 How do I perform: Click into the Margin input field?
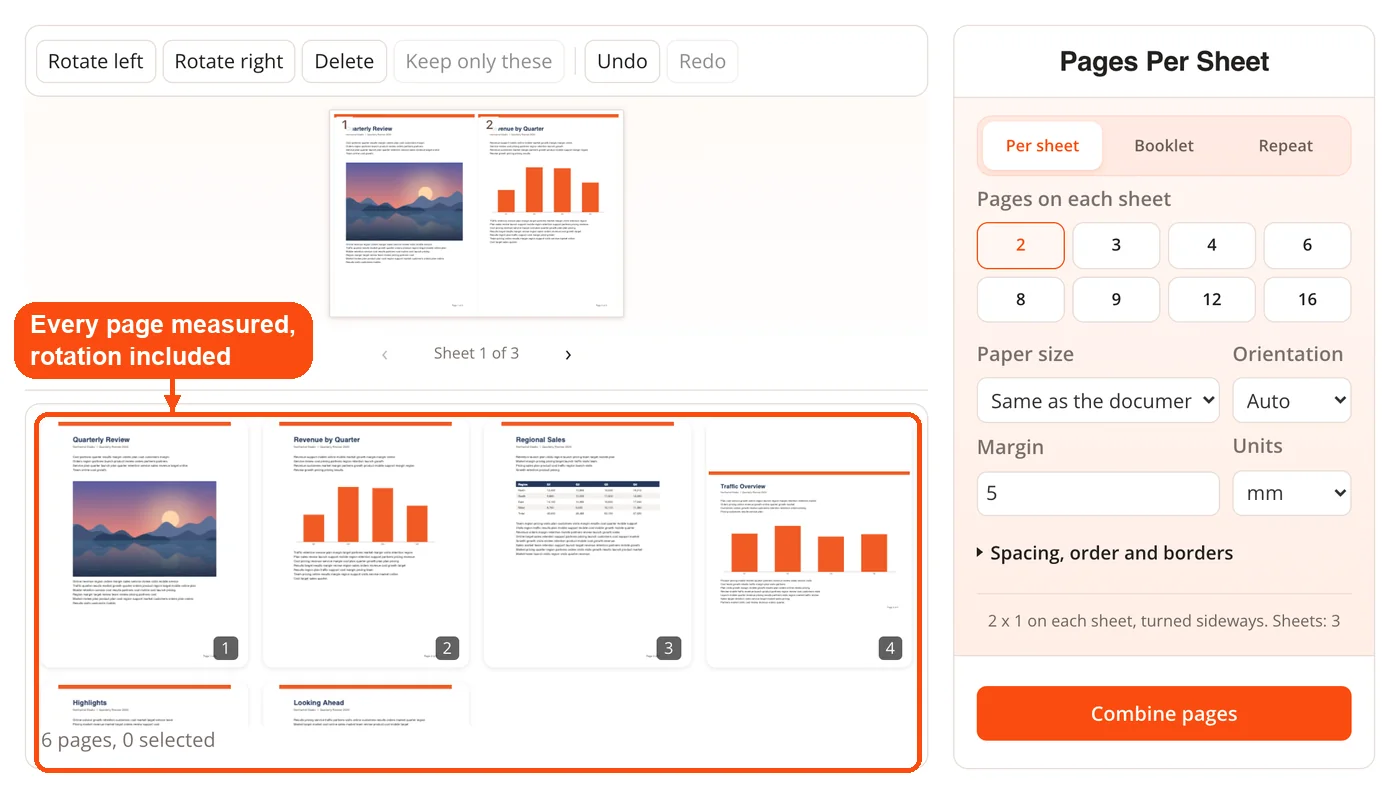(x=1098, y=493)
